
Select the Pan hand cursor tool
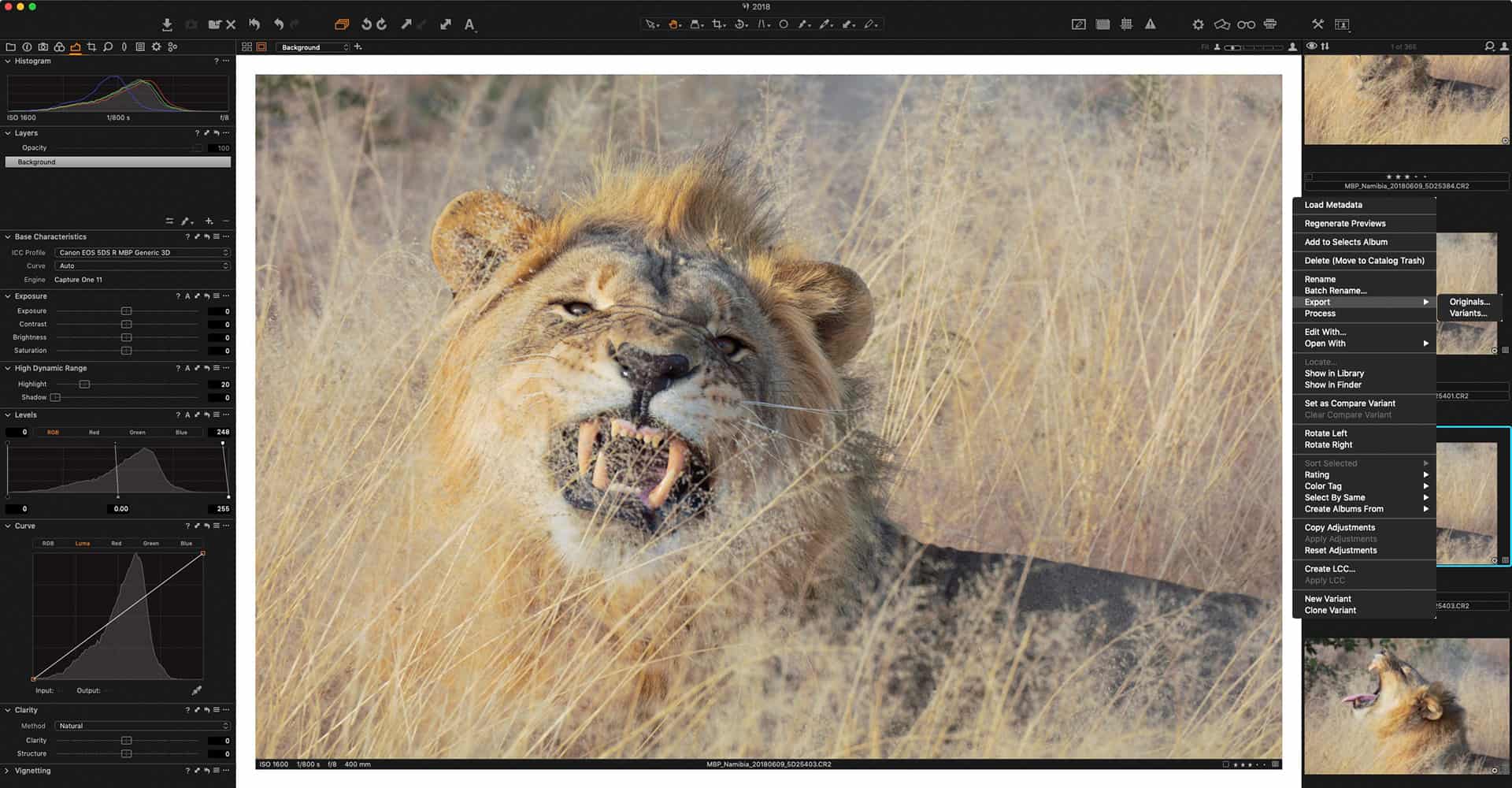(674, 24)
